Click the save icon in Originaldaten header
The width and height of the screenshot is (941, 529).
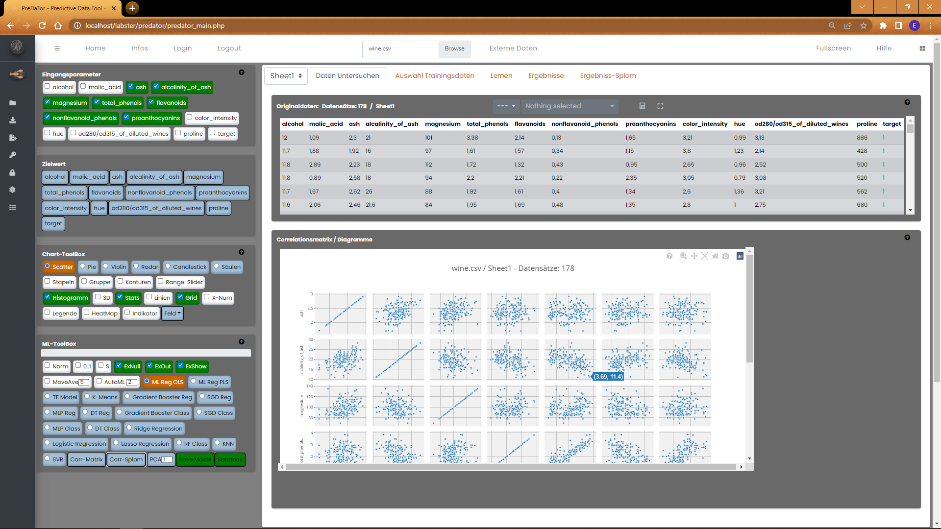coord(642,105)
